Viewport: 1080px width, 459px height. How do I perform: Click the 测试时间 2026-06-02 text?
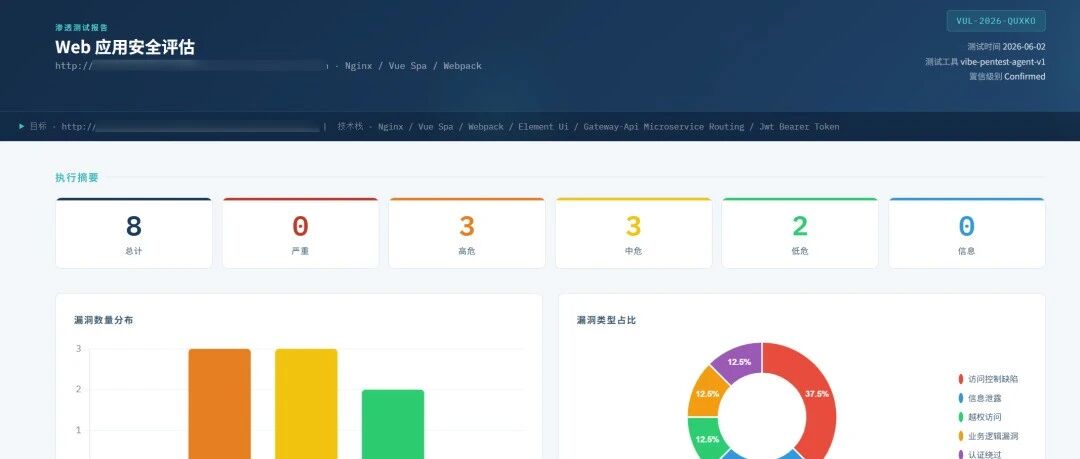1006,47
